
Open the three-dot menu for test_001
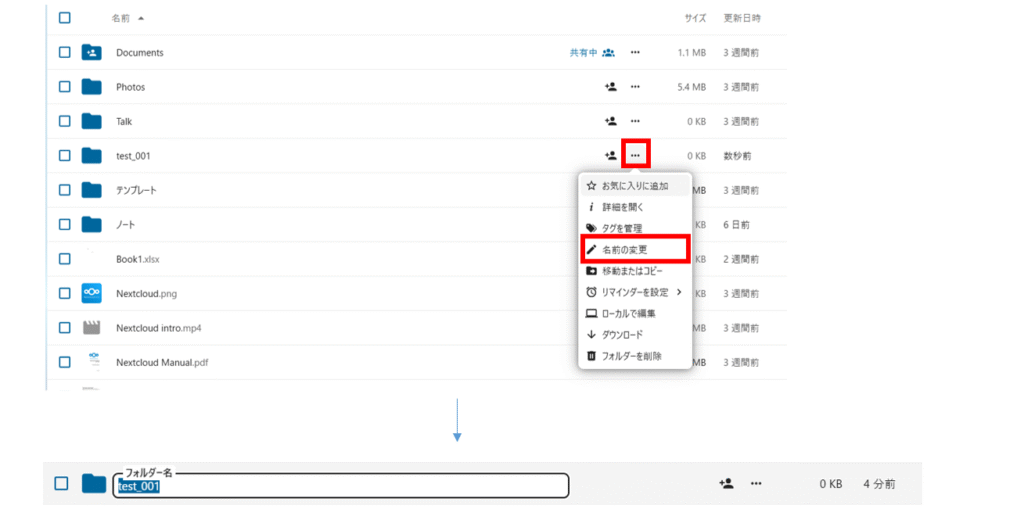[635, 155]
